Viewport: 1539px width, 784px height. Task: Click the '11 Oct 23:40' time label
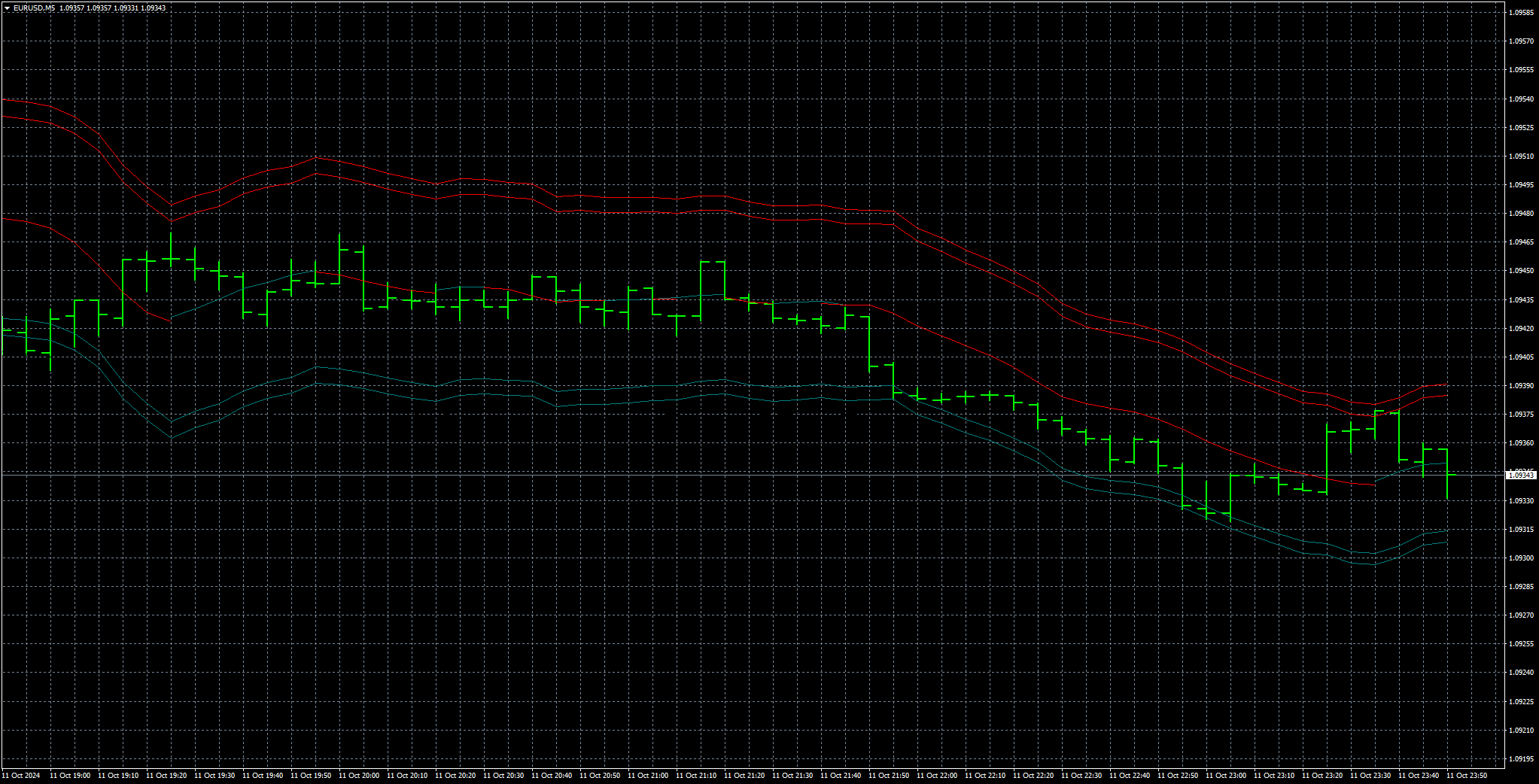tap(1419, 776)
